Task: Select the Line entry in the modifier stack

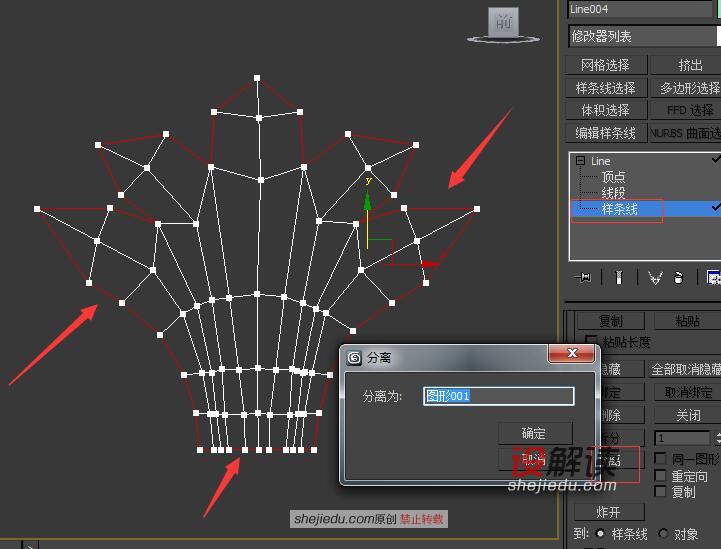Action: click(x=601, y=161)
